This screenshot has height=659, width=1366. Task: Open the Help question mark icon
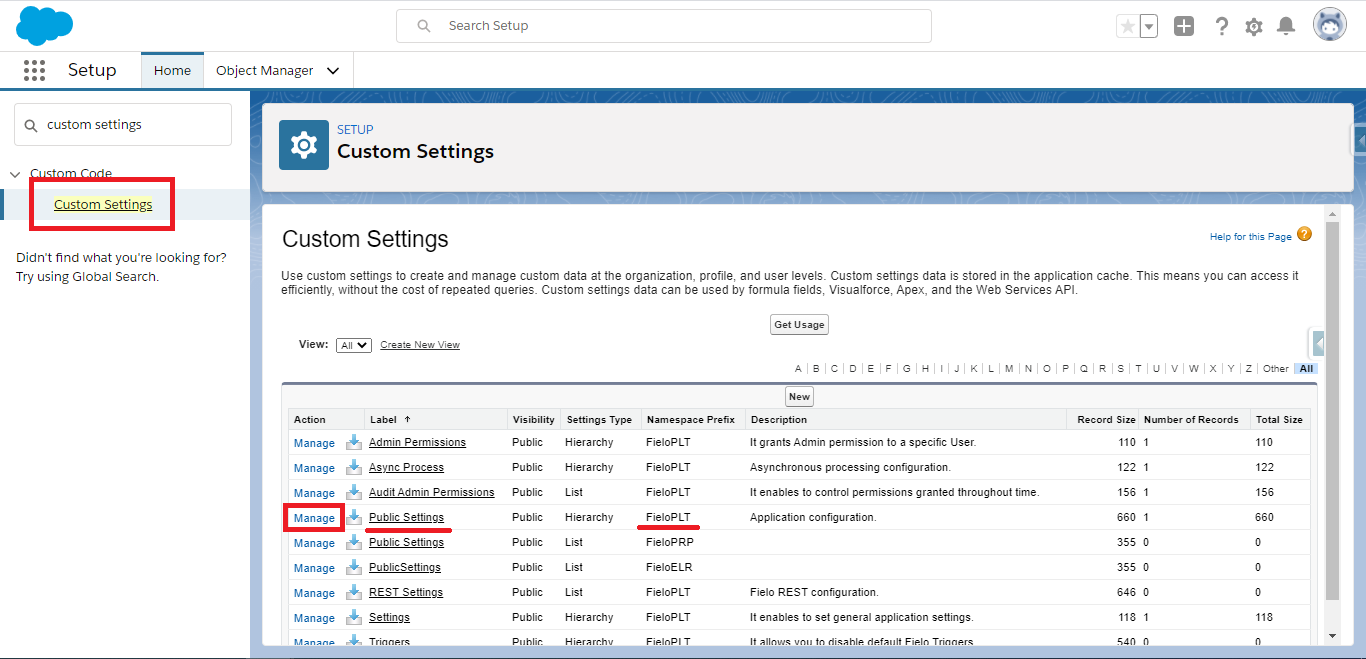1221,27
